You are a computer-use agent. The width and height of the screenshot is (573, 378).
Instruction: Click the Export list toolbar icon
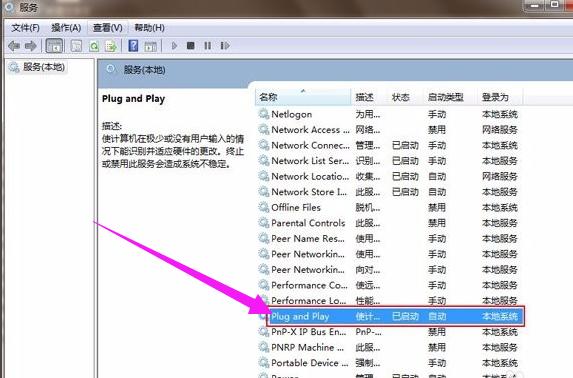click(x=111, y=46)
